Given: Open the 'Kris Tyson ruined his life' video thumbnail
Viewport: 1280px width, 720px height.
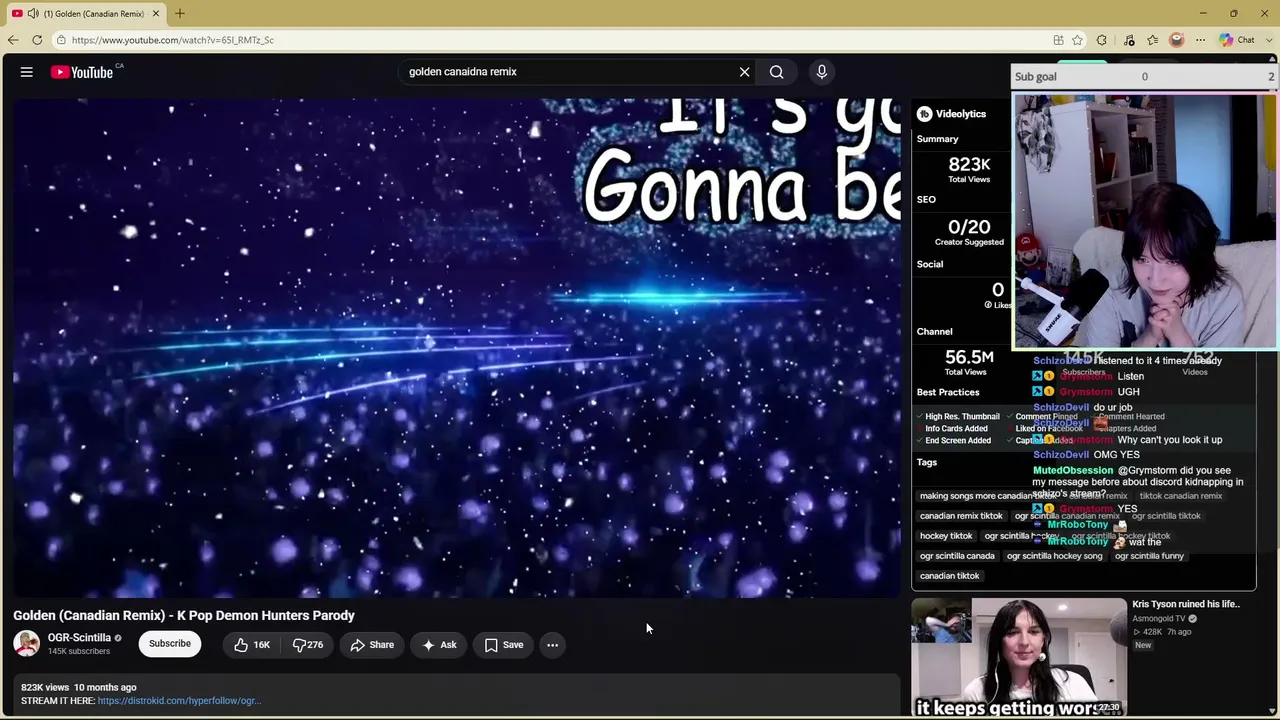Looking at the screenshot, I should pos(1019,658).
